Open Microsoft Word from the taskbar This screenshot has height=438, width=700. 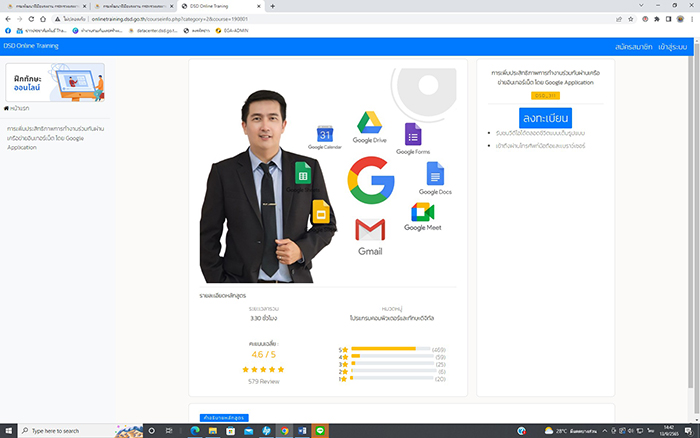(302, 431)
